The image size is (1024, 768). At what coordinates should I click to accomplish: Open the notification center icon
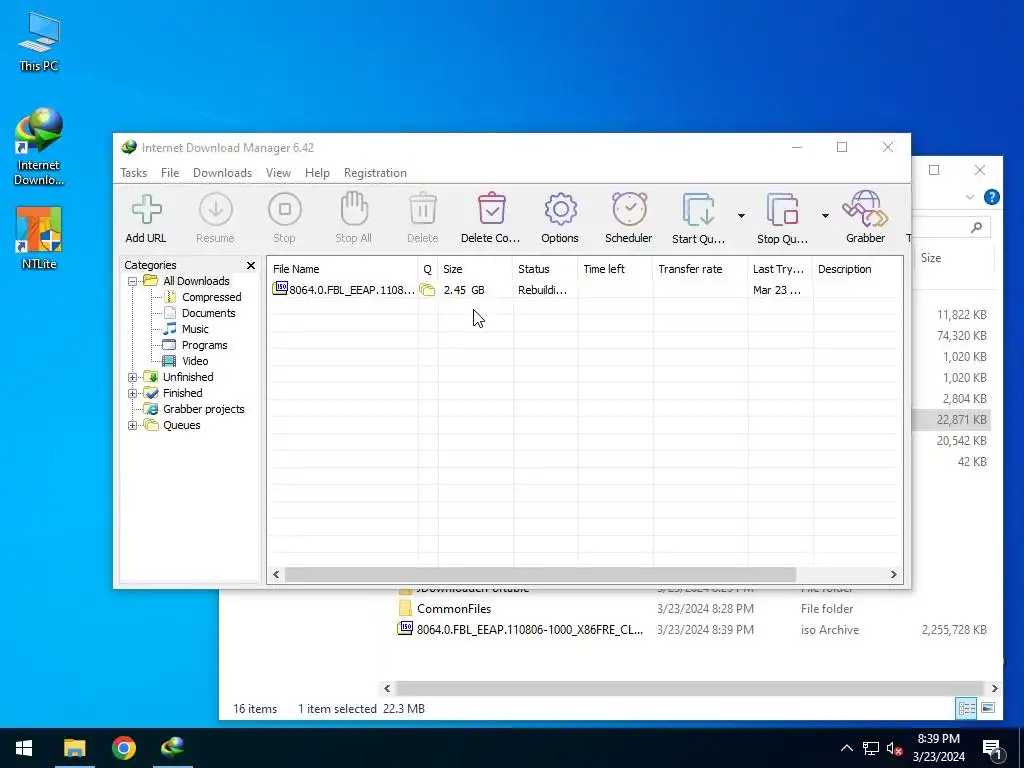(x=992, y=750)
